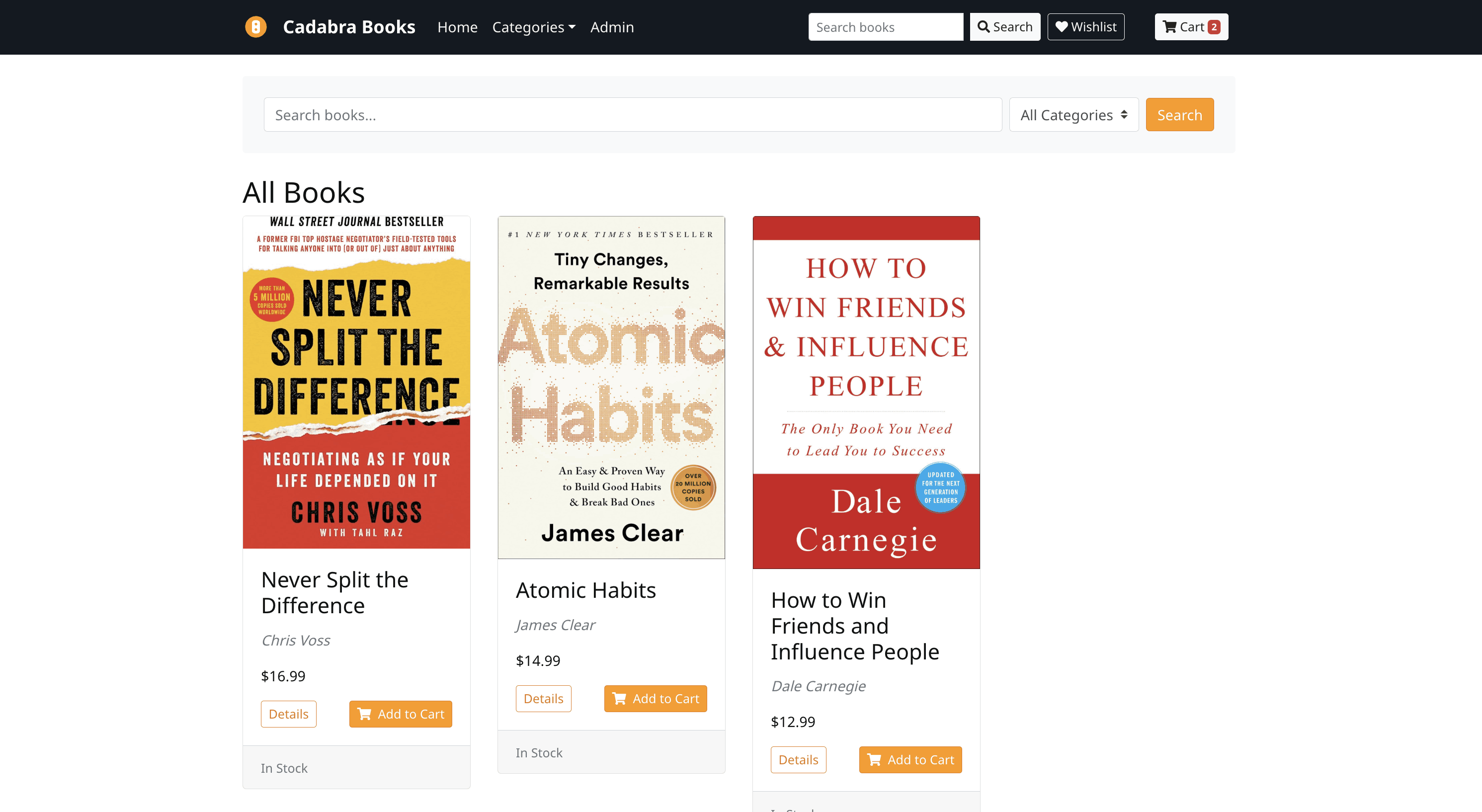Click the navbar Search books input field
This screenshot has width=1482, height=812.
click(886, 26)
